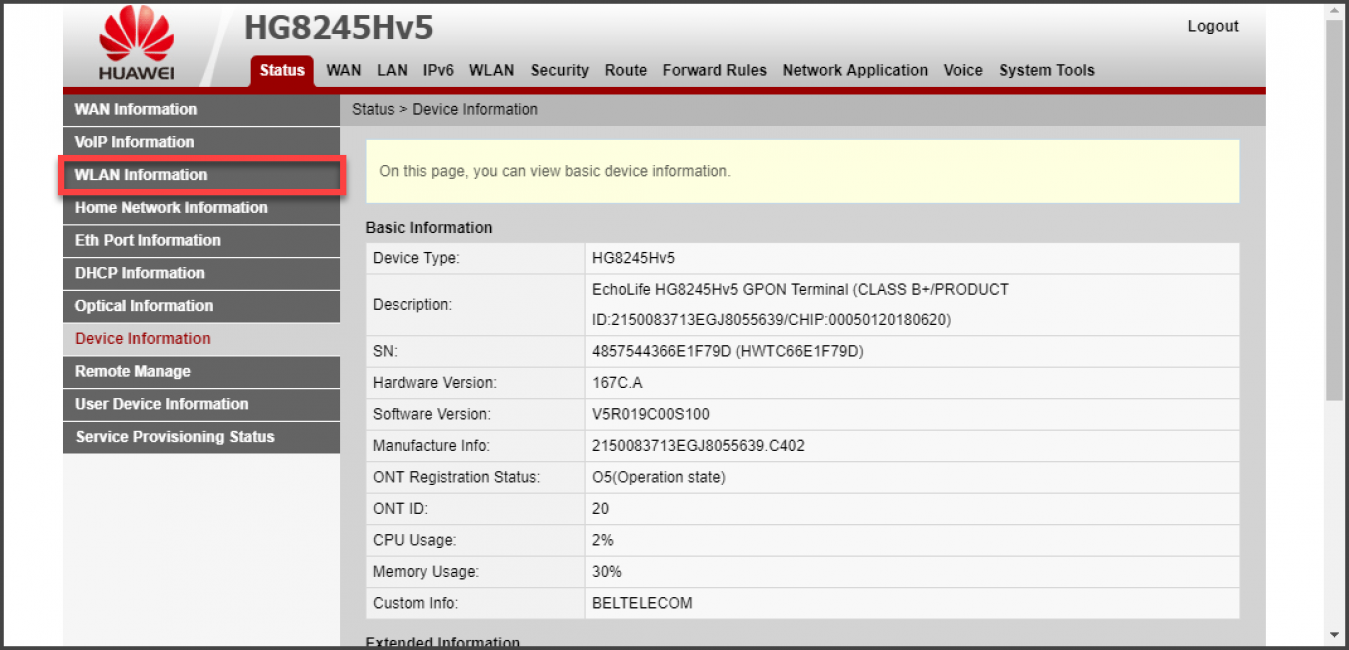This screenshot has width=1349, height=650.
Task: Show Home Network Information page
Action: point(171,208)
